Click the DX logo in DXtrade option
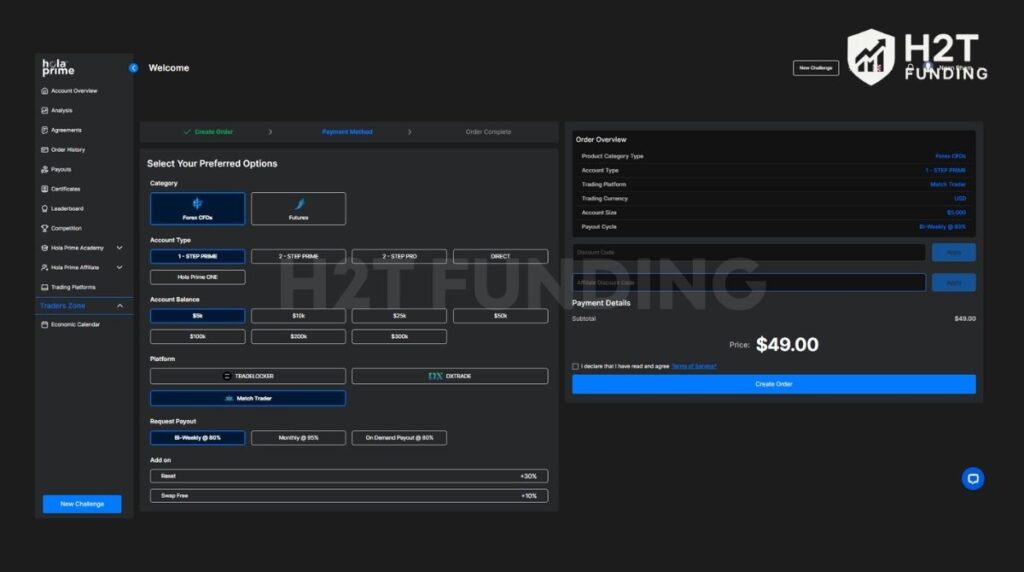Viewport: 1024px width, 572px height. pos(435,376)
